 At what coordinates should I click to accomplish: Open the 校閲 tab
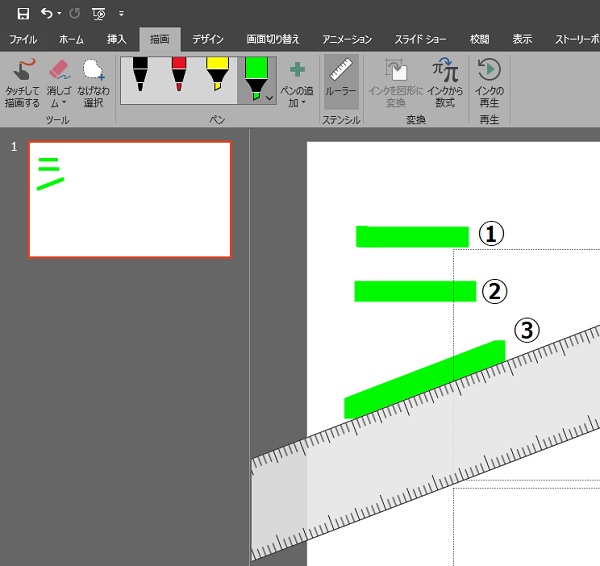479,39
